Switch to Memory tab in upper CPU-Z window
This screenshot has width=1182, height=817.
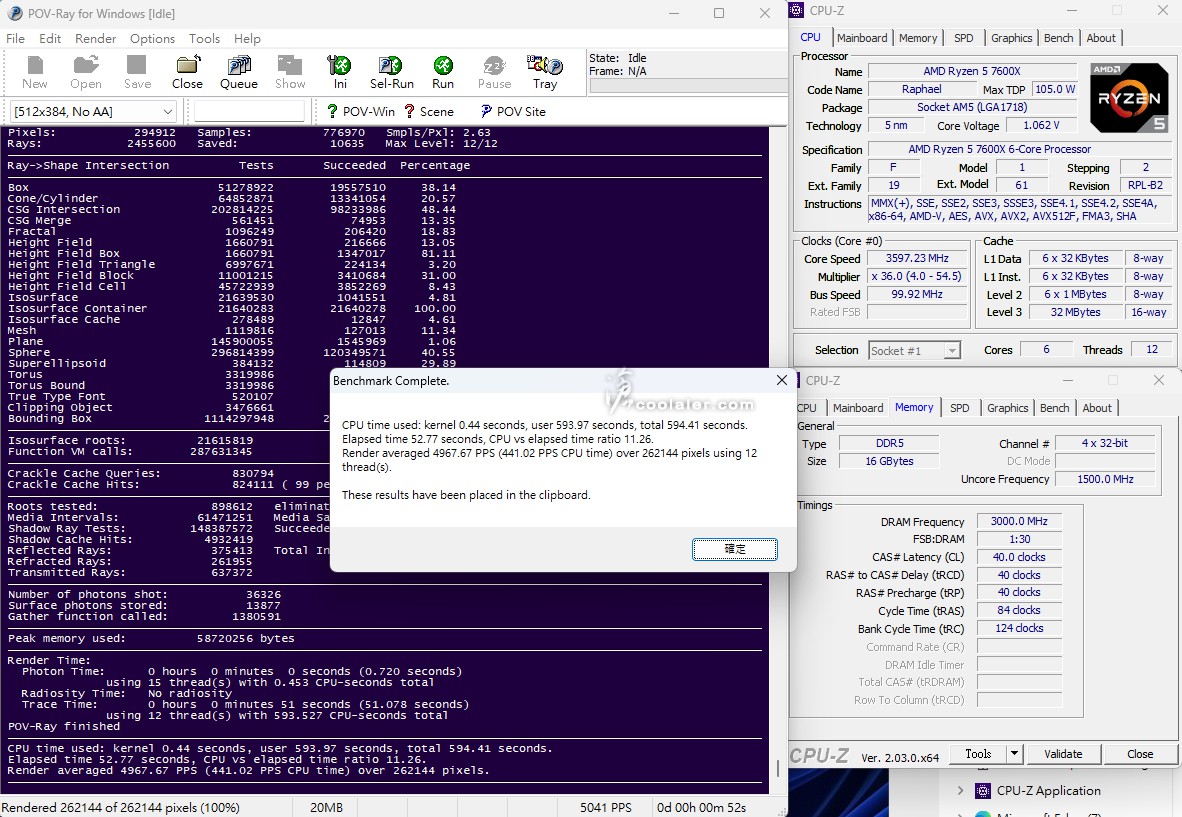tap(918, 38)
